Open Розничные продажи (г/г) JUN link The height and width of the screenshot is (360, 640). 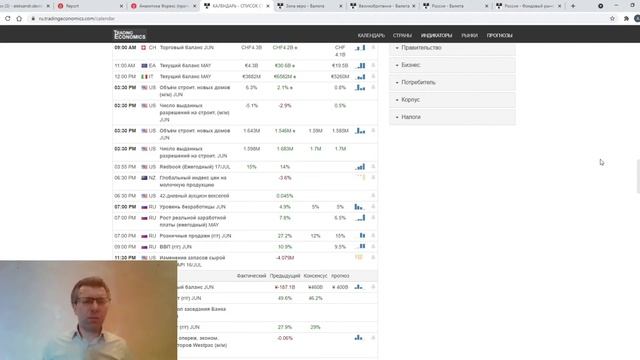point(195,236)
